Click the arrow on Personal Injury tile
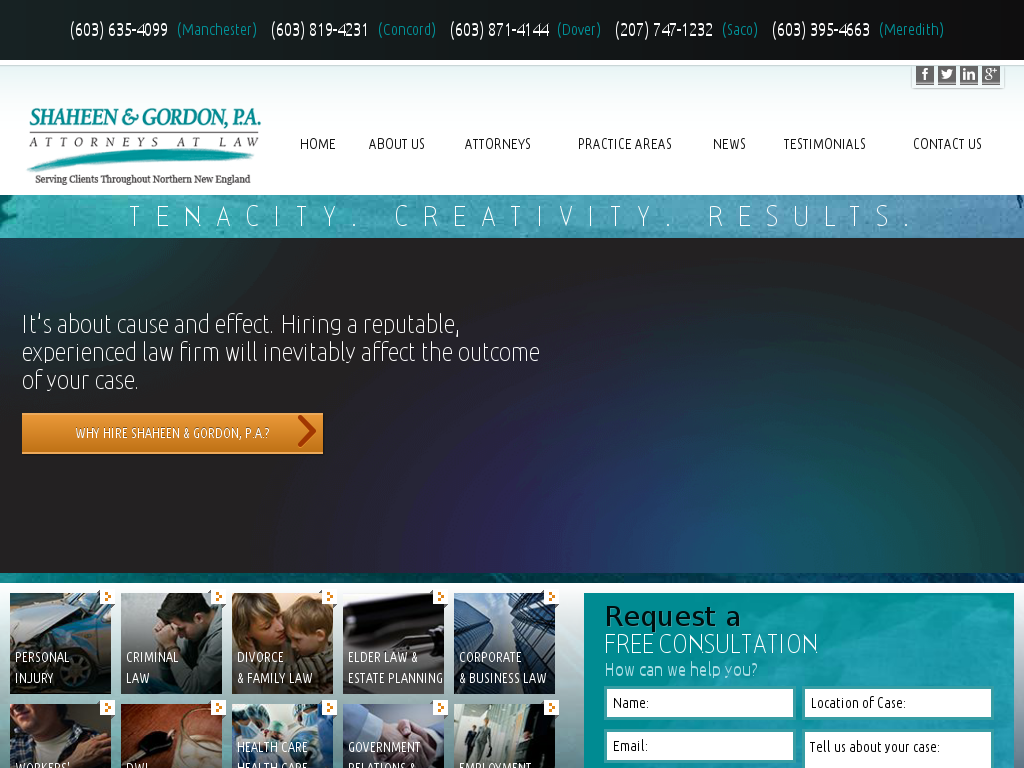This screenshot has width=1024, height=768. [x=107, y=597]
